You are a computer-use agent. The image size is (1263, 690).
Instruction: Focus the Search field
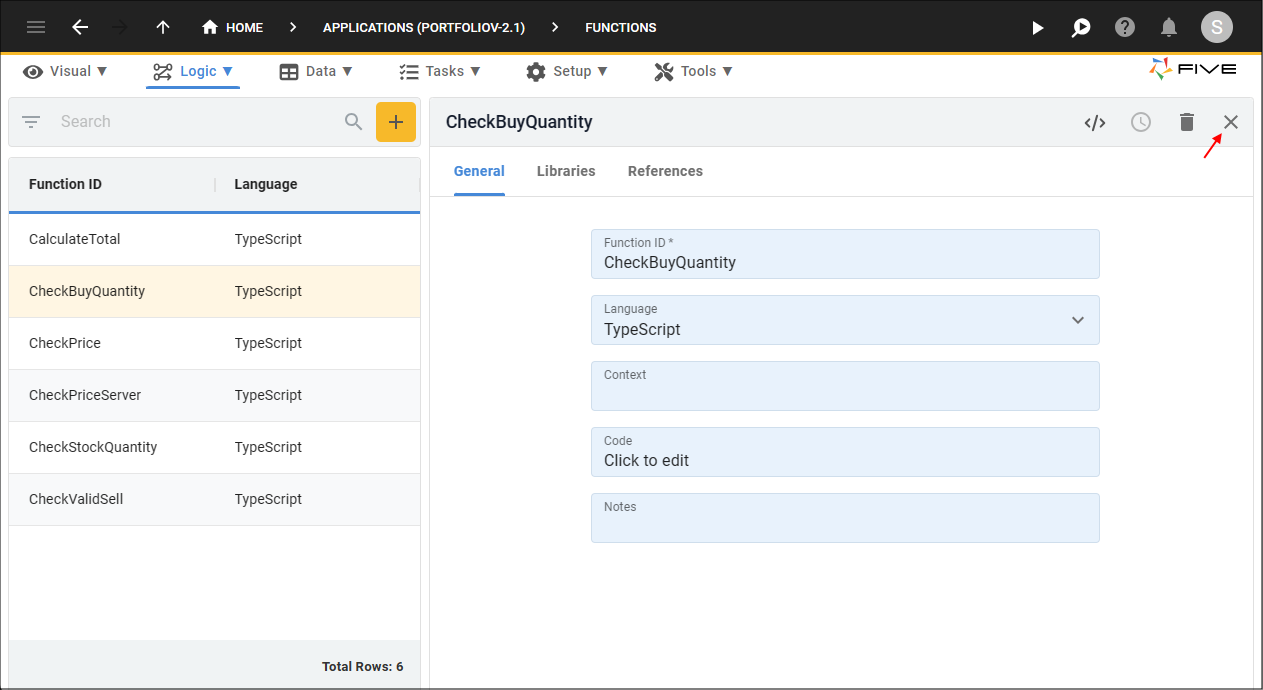[x=195, y=122]
